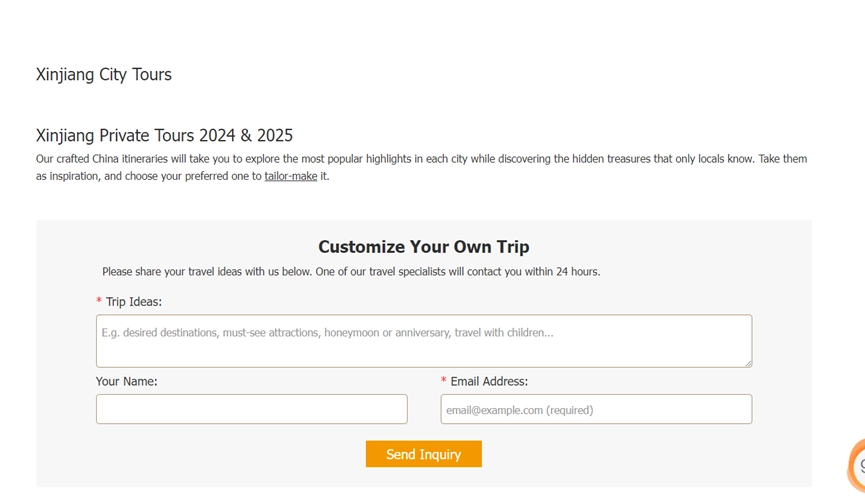Select the Email Address input box
This screenshot has height=501, width=865.
[596, 409]
